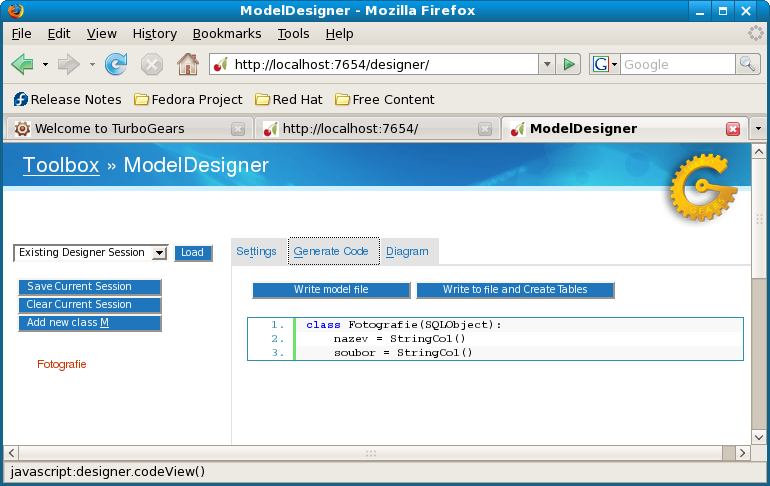Image resolution: width=770 pixels, height=486 pixels.
Task: Select the Fotografie class in sidebar
Action: (62, 364)
